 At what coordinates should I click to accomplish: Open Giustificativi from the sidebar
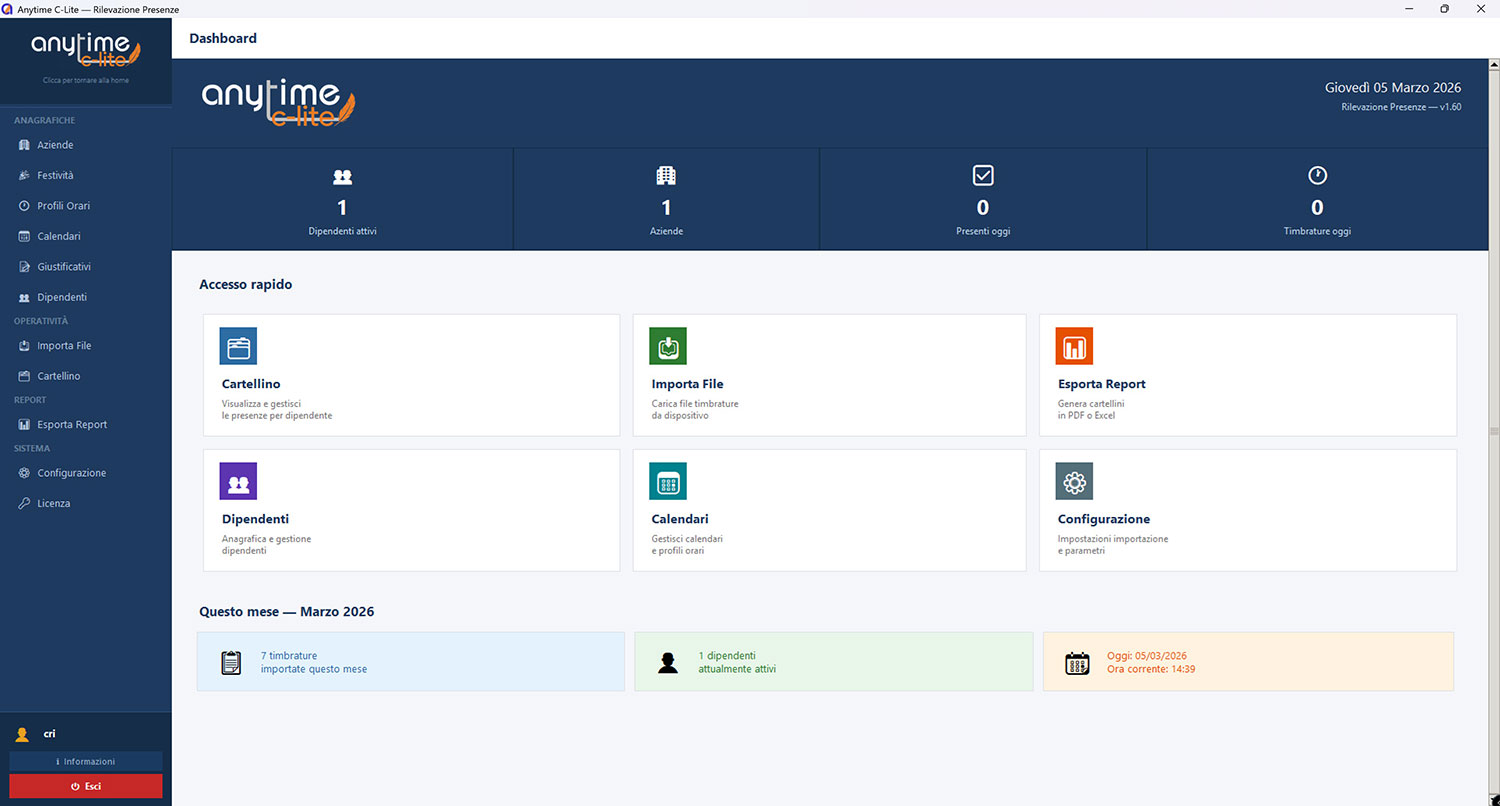63,267
